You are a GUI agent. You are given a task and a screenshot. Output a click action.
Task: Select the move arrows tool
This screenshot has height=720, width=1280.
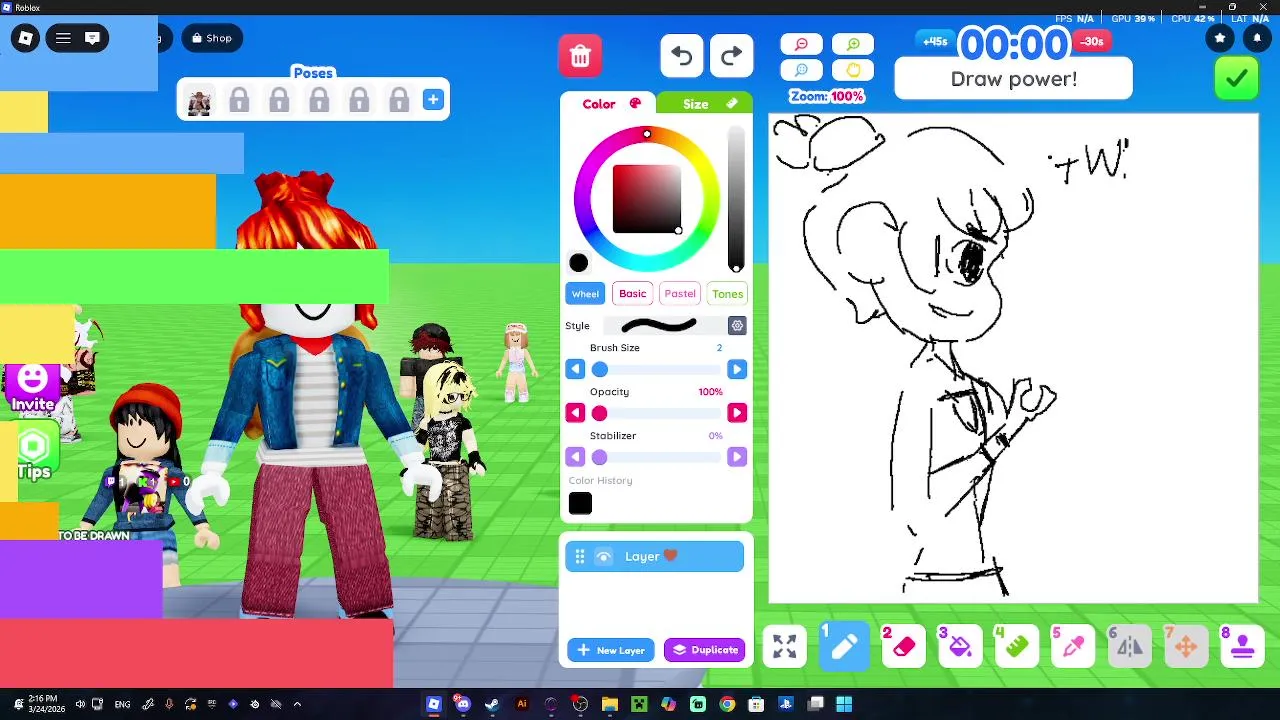tap(1186, 647)
